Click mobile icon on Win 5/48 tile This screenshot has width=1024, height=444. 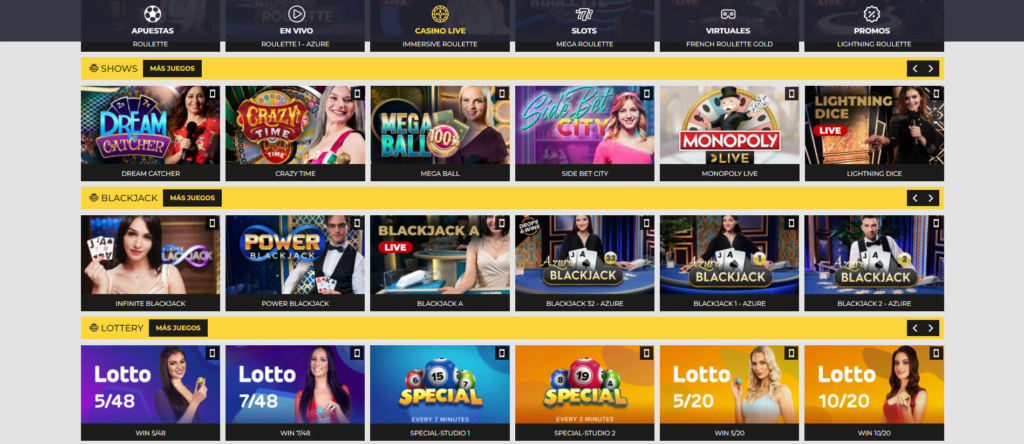click(x=212, y=353)
